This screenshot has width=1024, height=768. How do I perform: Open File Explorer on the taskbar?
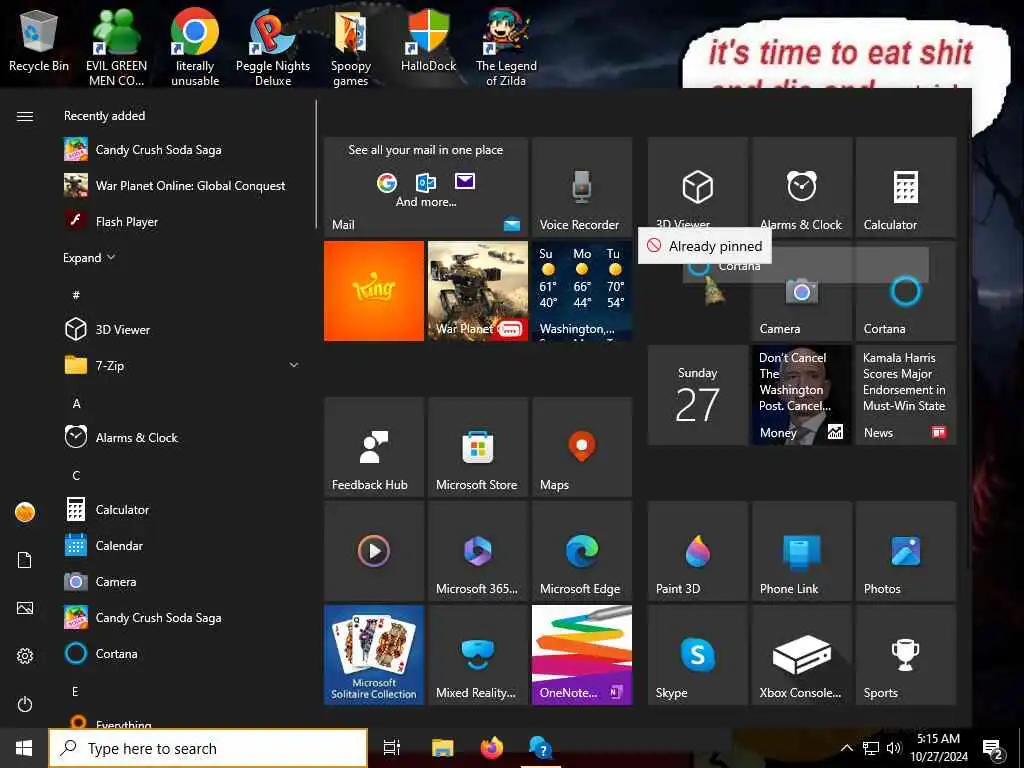pos(442,748)
